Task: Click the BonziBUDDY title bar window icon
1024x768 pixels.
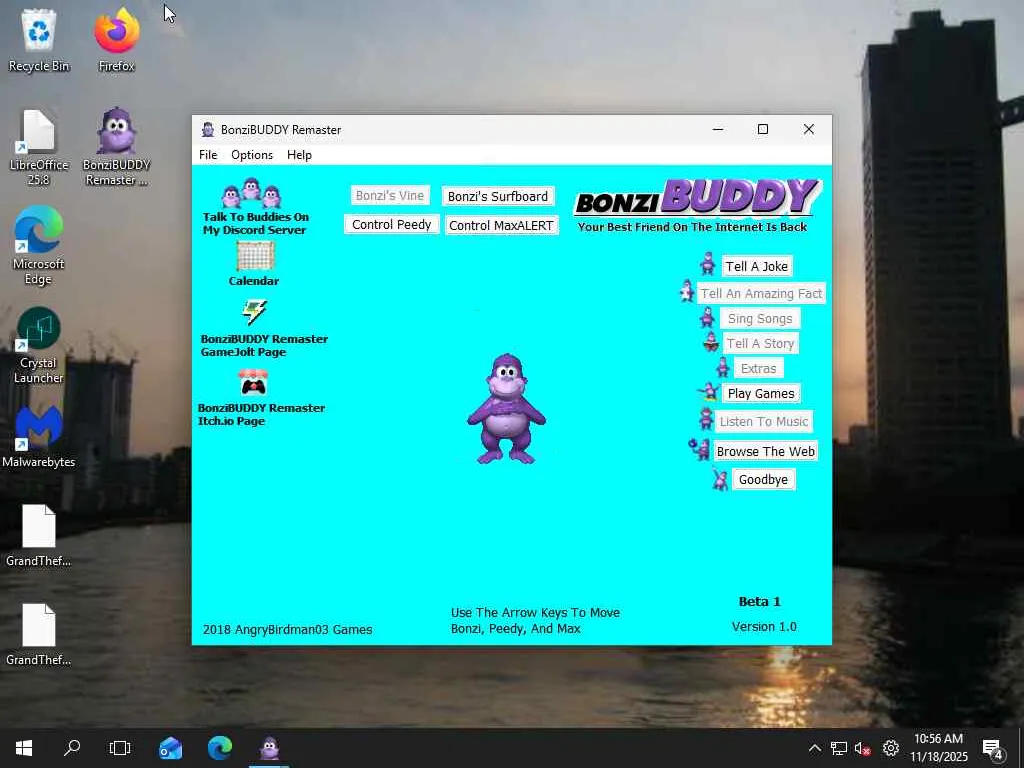Action: pos(208,129)
